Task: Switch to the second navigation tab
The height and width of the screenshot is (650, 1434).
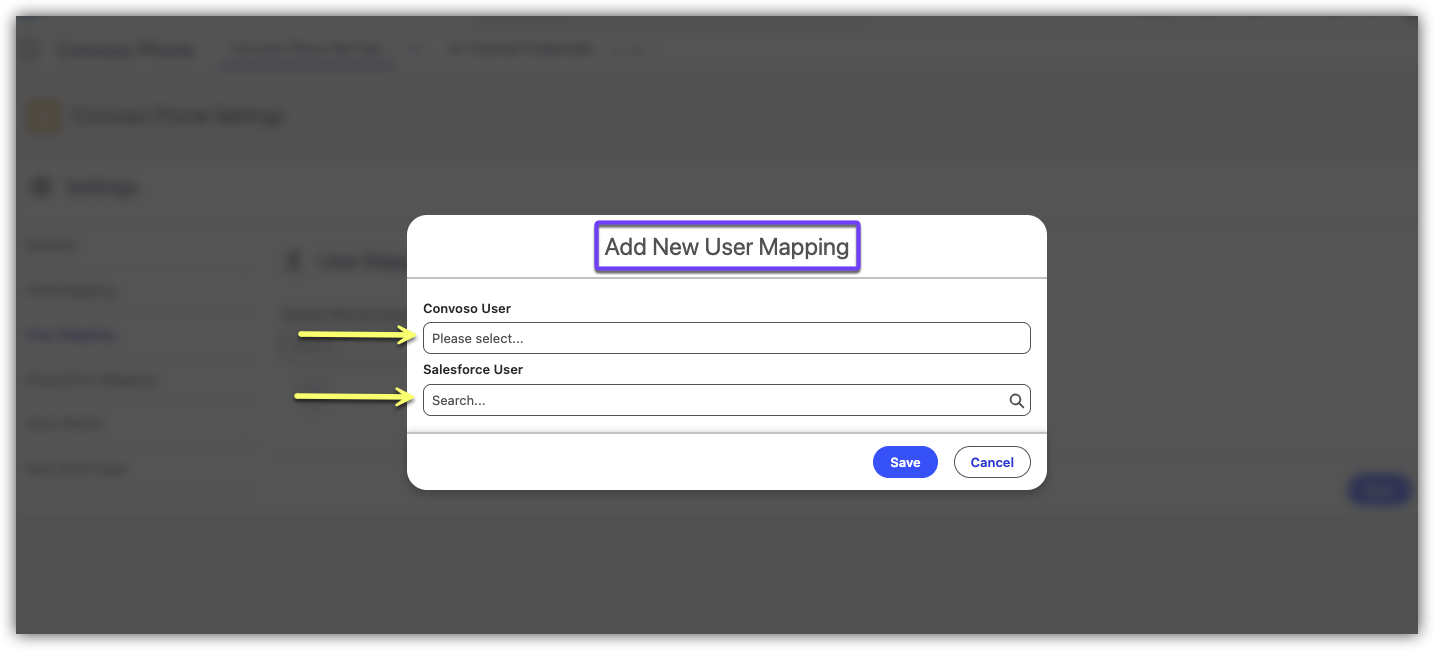Action: pos(519,49)
